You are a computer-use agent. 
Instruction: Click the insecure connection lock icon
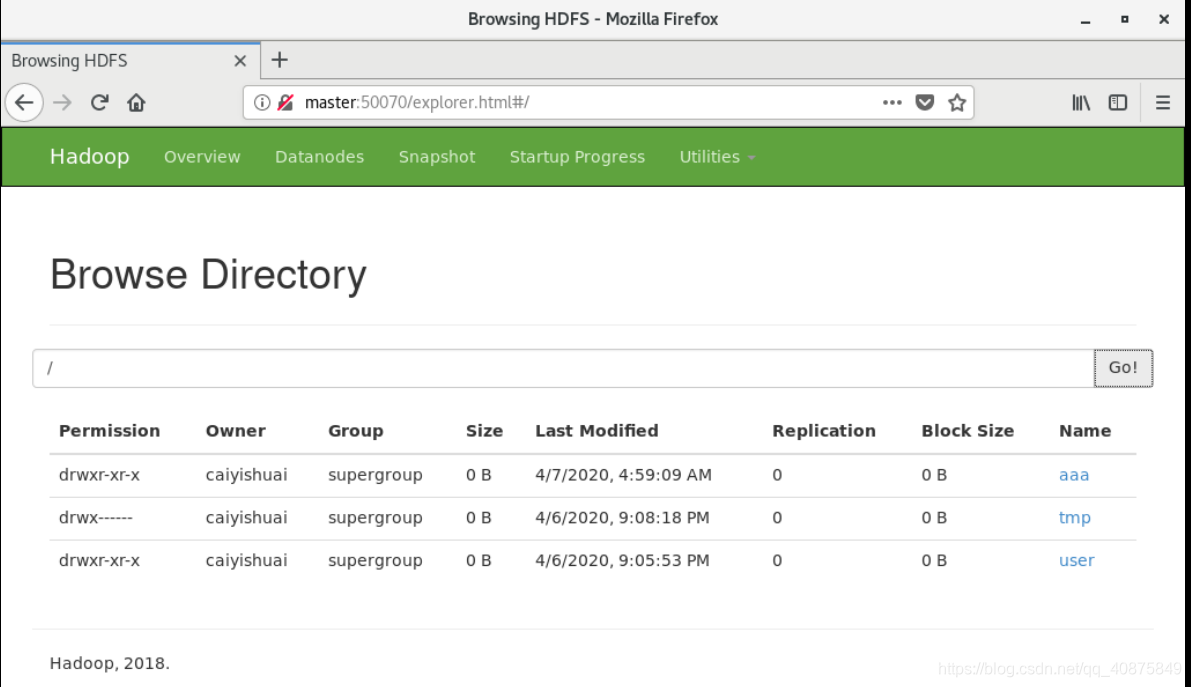point(286,103)
